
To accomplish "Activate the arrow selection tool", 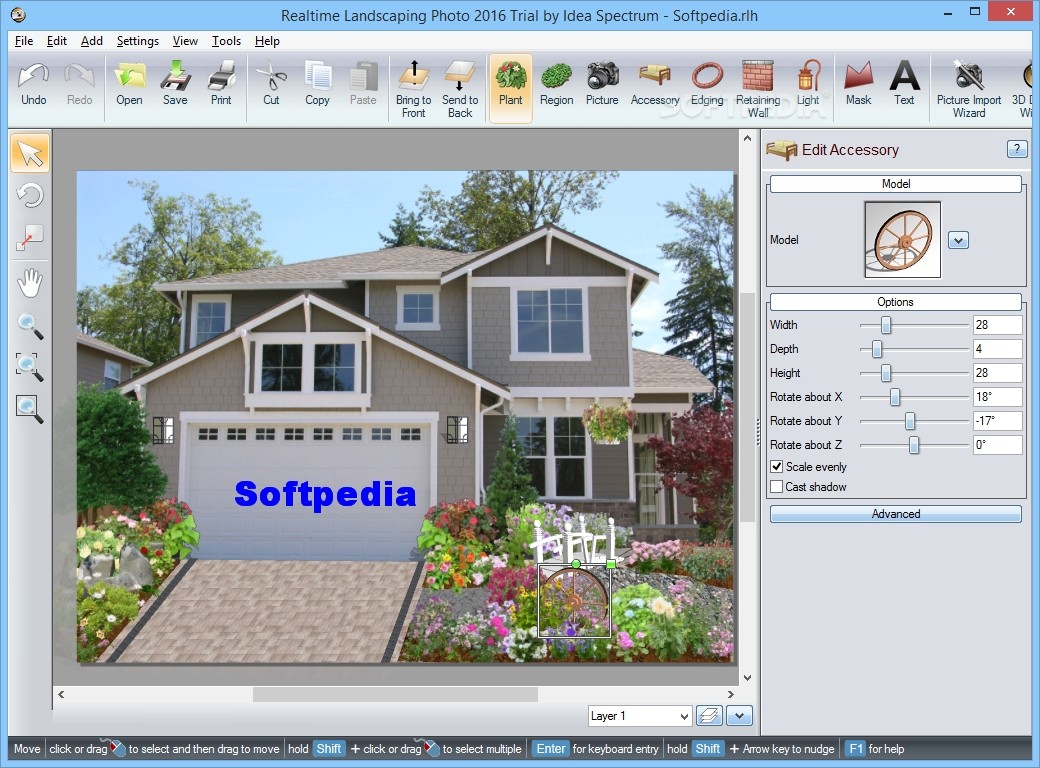I will [30, 153].
